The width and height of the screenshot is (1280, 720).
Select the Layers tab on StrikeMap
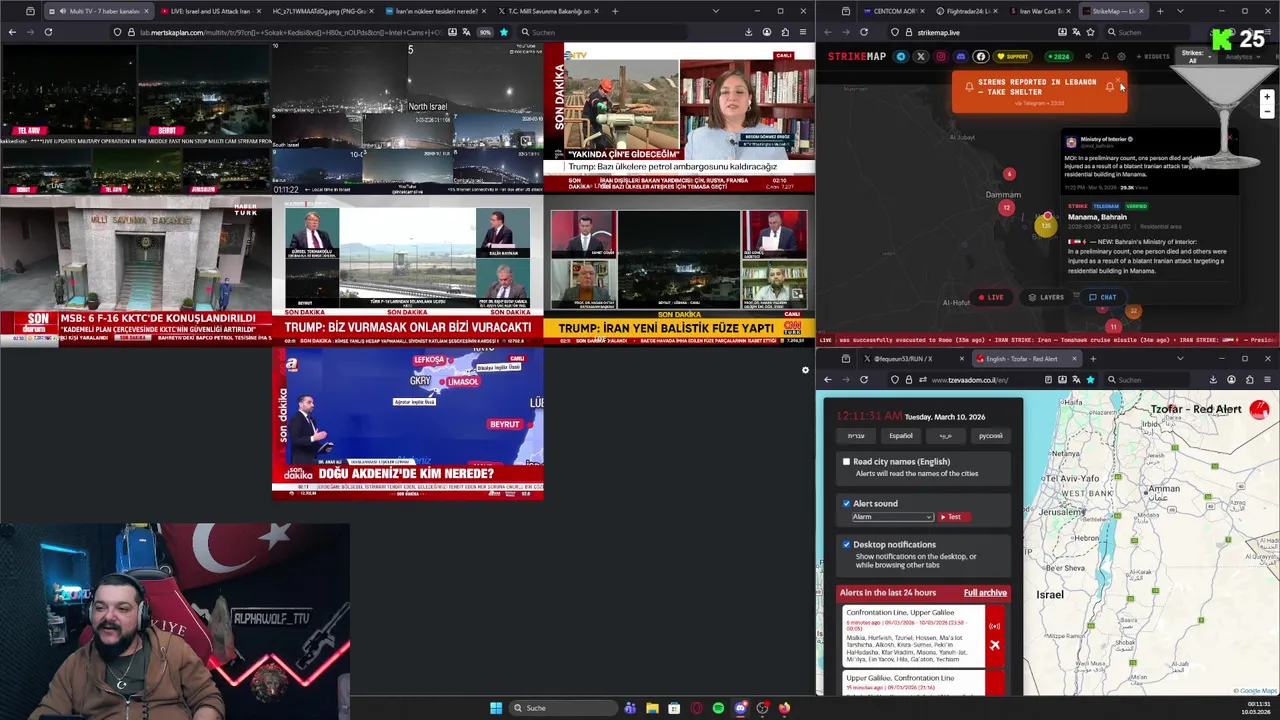click(x=1046, y=297)
